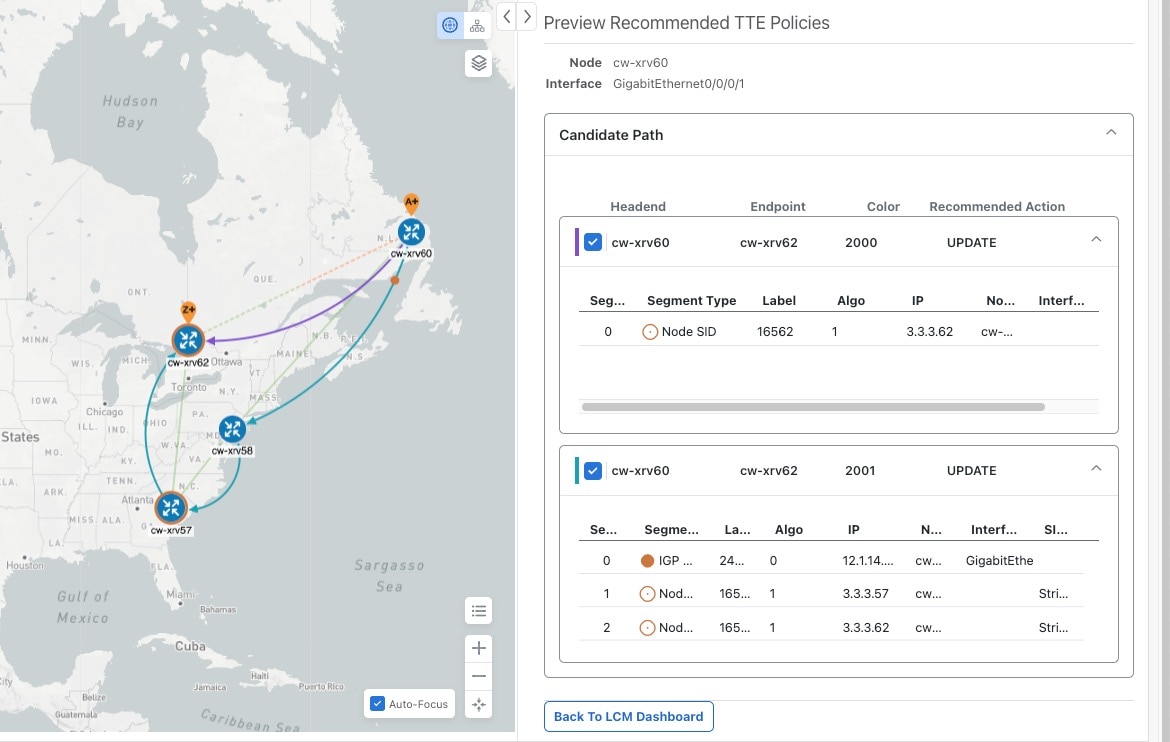1170x742 pixels.
Task: Switch to logical topology view icon
Action: [x=478, y=26]
